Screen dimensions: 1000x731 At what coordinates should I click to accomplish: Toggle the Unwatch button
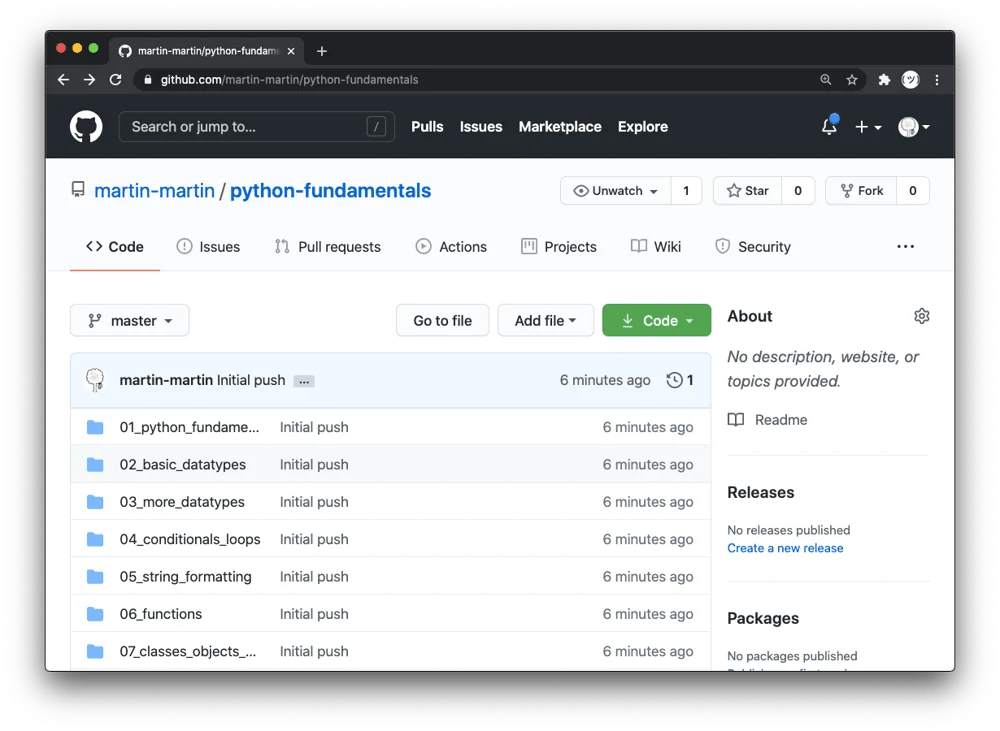click(x=615, y=191)
